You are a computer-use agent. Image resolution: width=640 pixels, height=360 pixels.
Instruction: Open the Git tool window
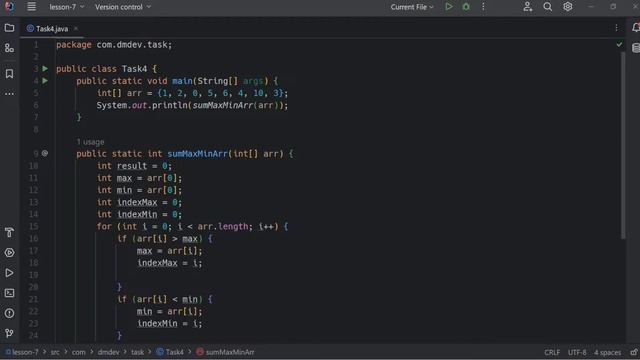click(x=9, y=333)
